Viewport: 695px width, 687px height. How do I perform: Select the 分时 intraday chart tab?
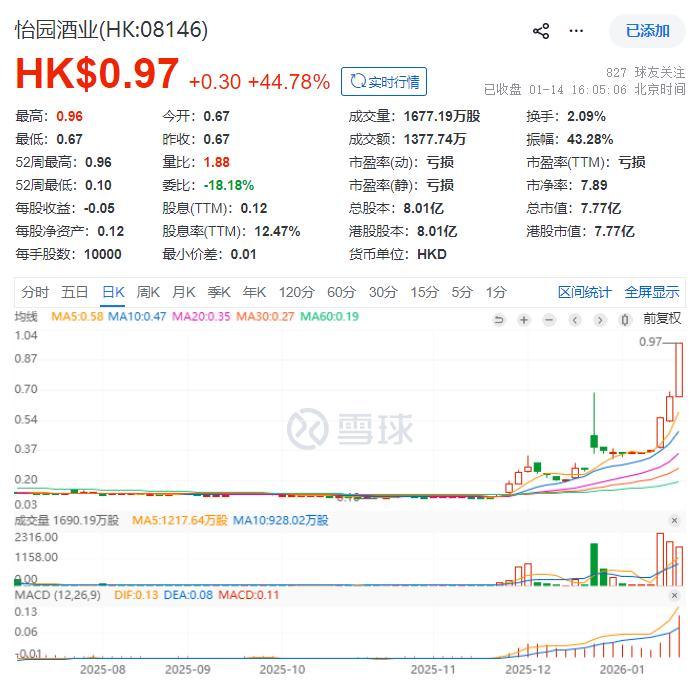[x=35, y=292]
